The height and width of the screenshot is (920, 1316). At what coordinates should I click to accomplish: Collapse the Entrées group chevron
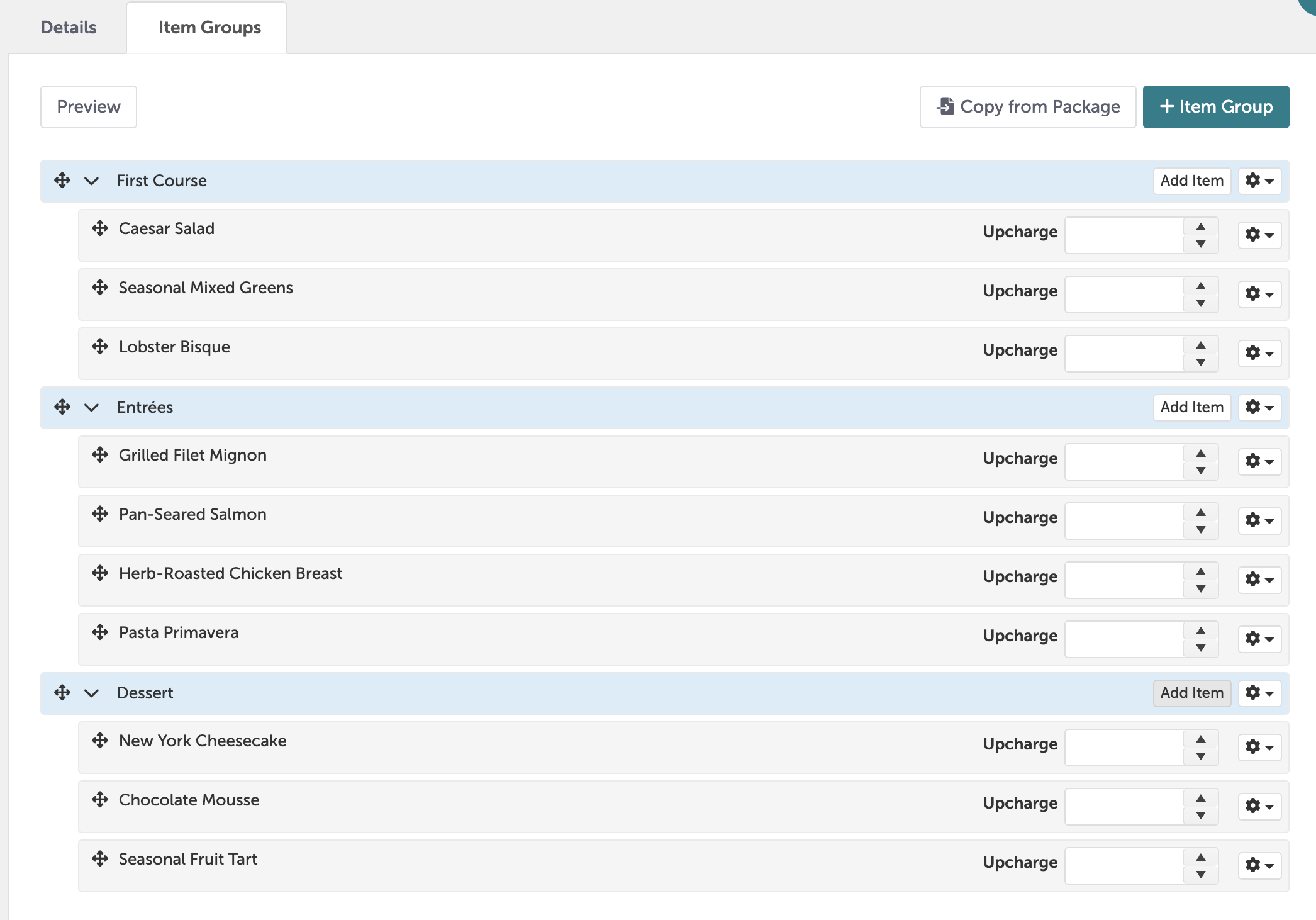(92, 408)
